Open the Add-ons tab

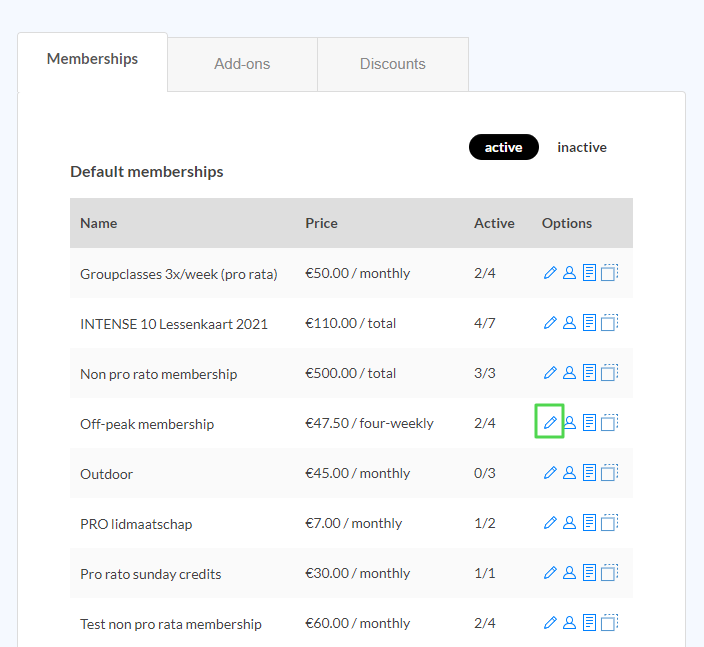[242, 64]
